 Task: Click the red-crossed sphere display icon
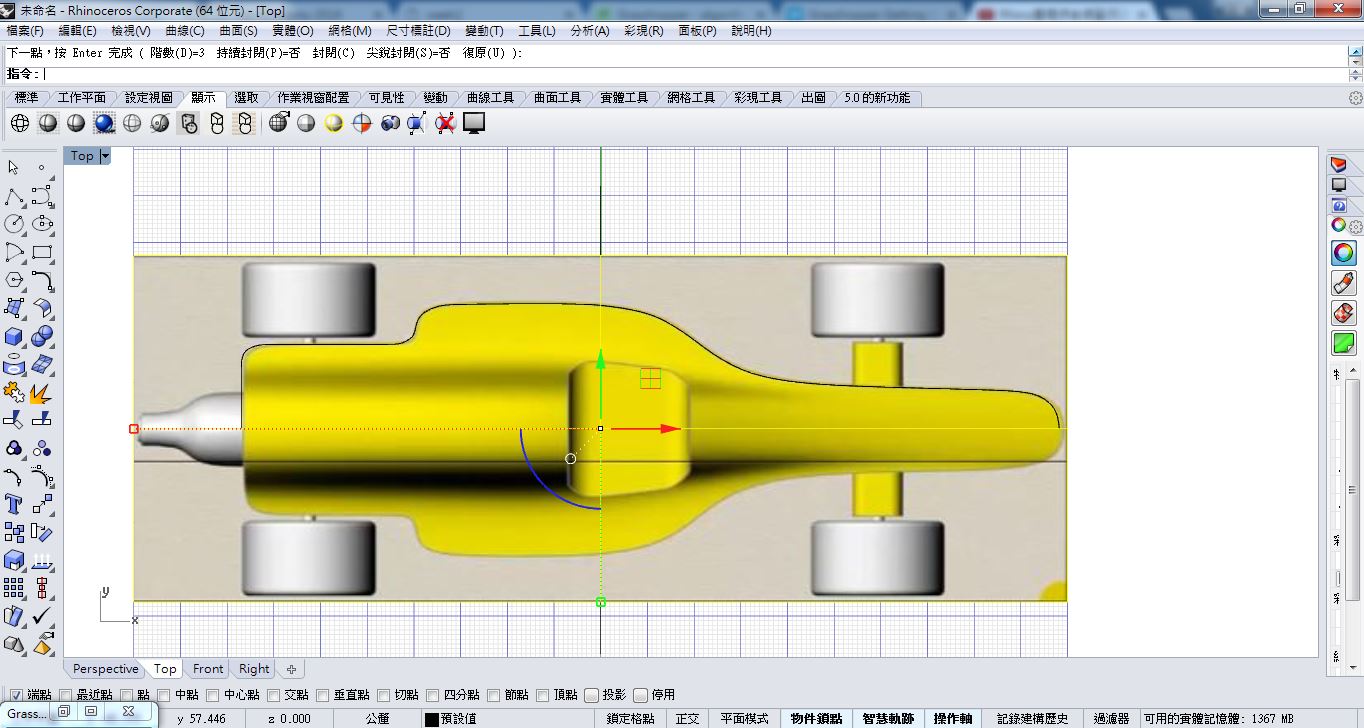[445, 123]
